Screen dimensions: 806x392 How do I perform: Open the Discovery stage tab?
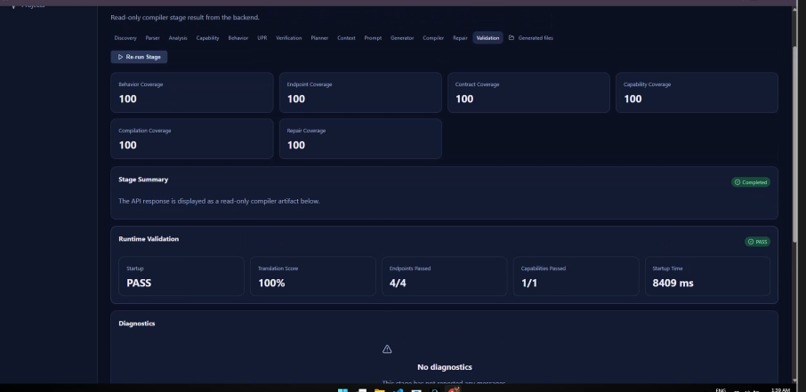[125, 38]
